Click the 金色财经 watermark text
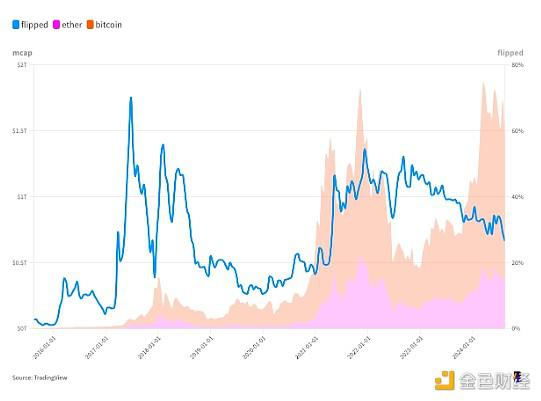 pos(494,381)
